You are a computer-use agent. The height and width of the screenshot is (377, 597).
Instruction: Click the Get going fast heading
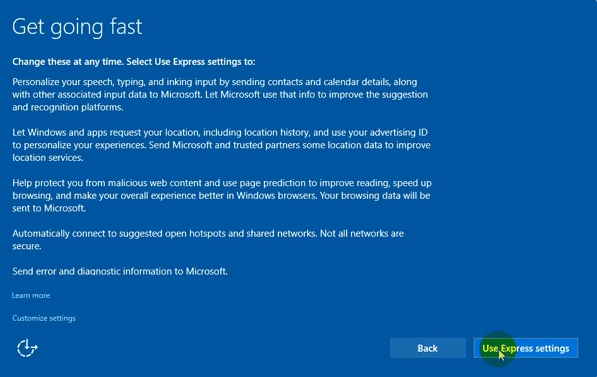point(77,27)
